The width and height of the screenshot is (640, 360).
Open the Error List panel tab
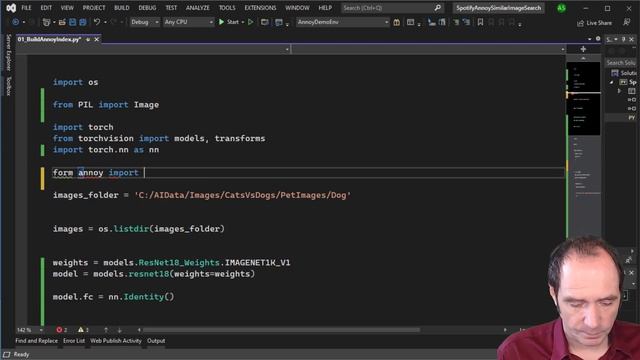74,341
